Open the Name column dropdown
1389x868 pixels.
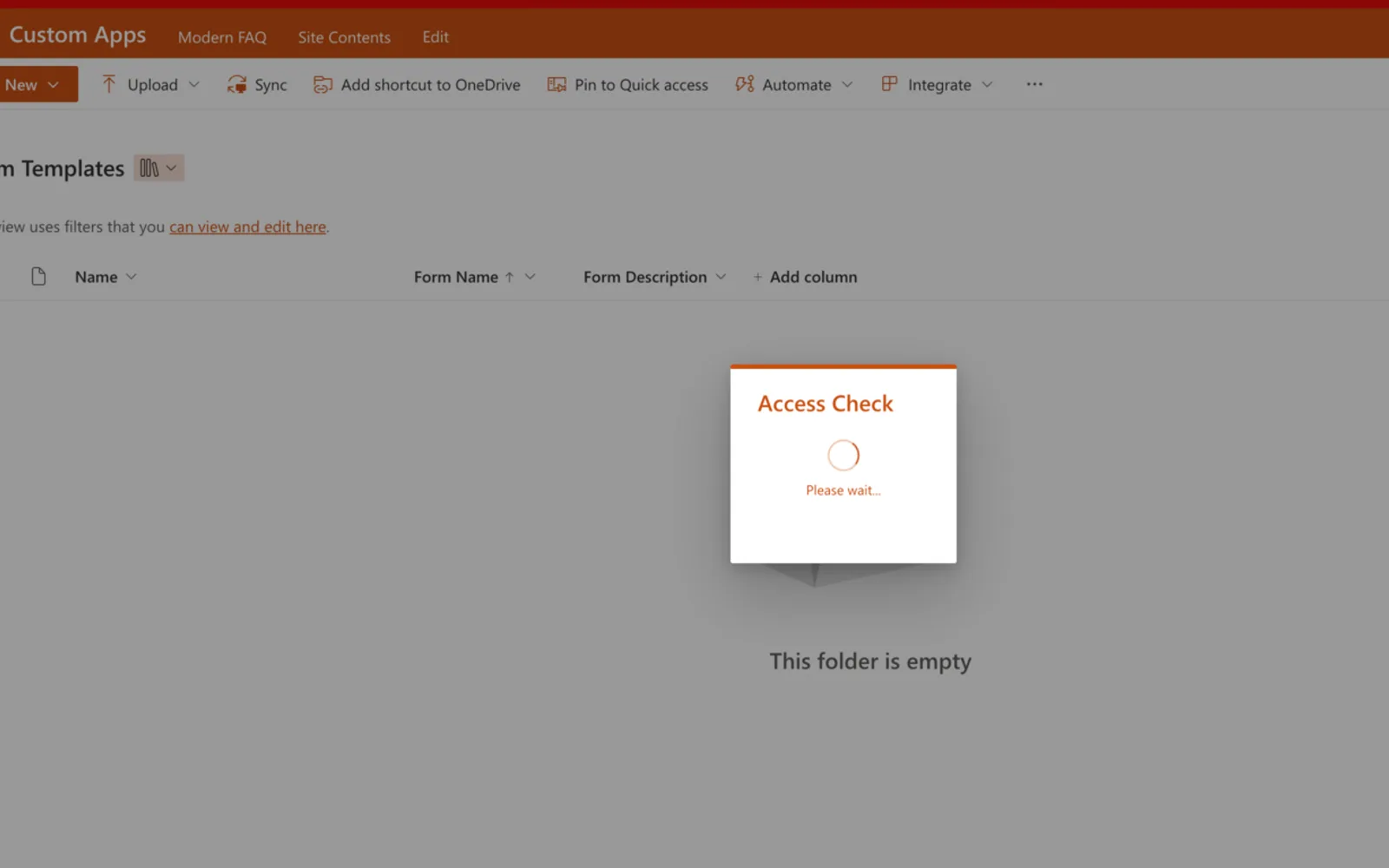(131, 277)
